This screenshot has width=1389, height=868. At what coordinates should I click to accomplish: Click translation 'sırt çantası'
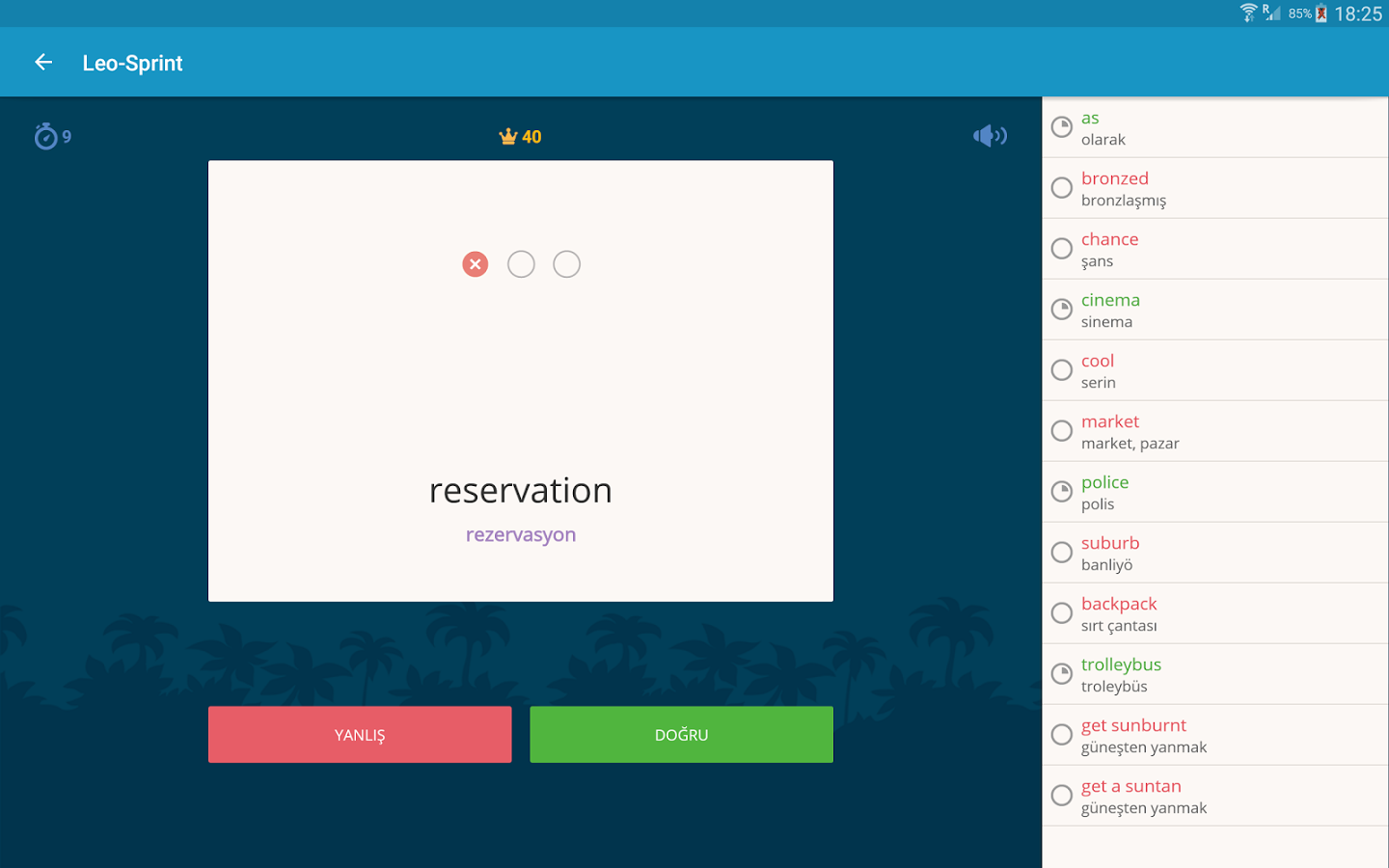[x=1119, y=626]
